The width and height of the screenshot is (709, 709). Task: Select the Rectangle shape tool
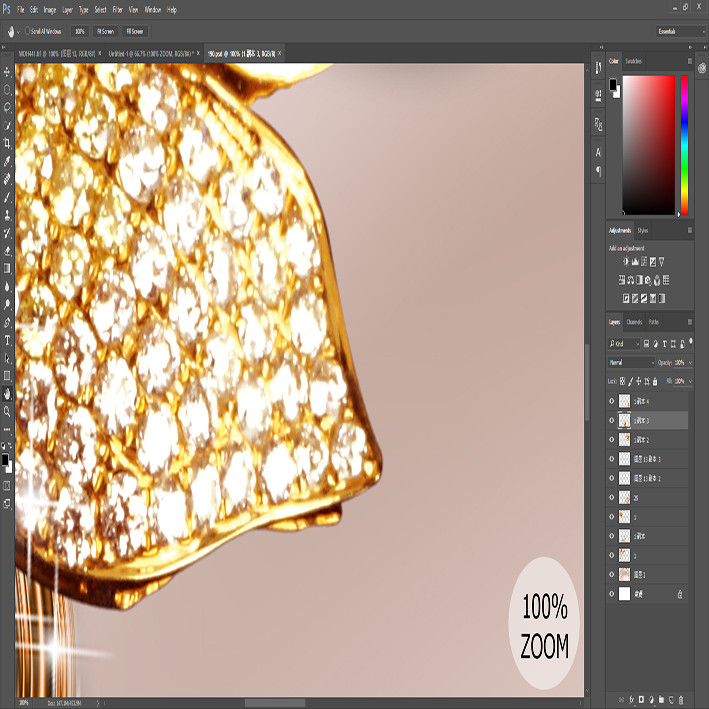point(7,376)
